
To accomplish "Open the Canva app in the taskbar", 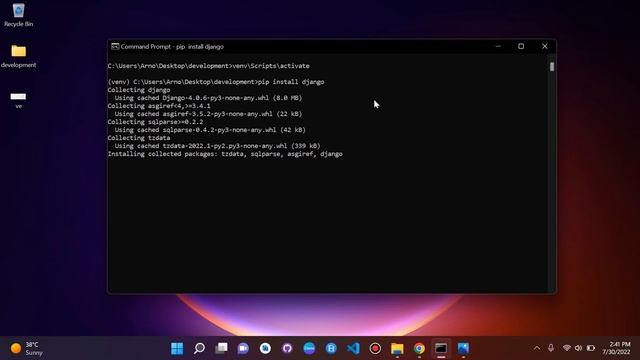I will pyautogui.click(x=309, y=348).
